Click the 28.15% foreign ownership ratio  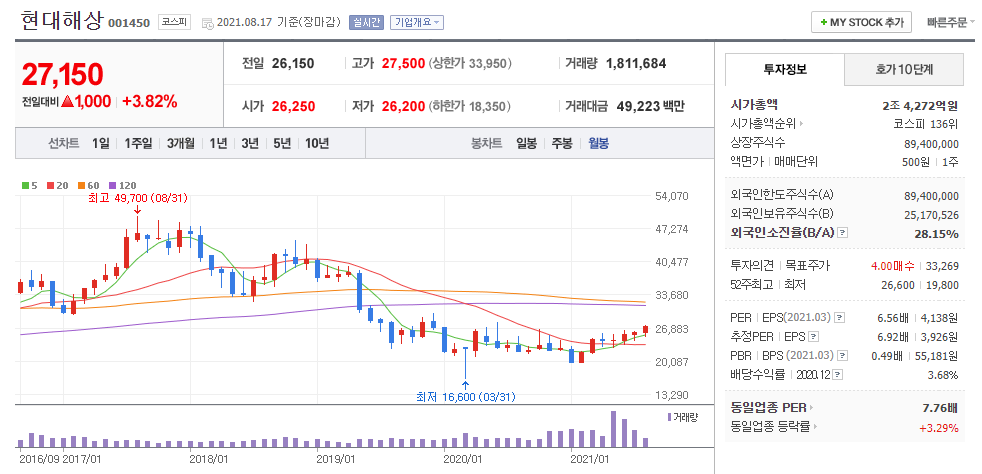[x=938, y=234]
